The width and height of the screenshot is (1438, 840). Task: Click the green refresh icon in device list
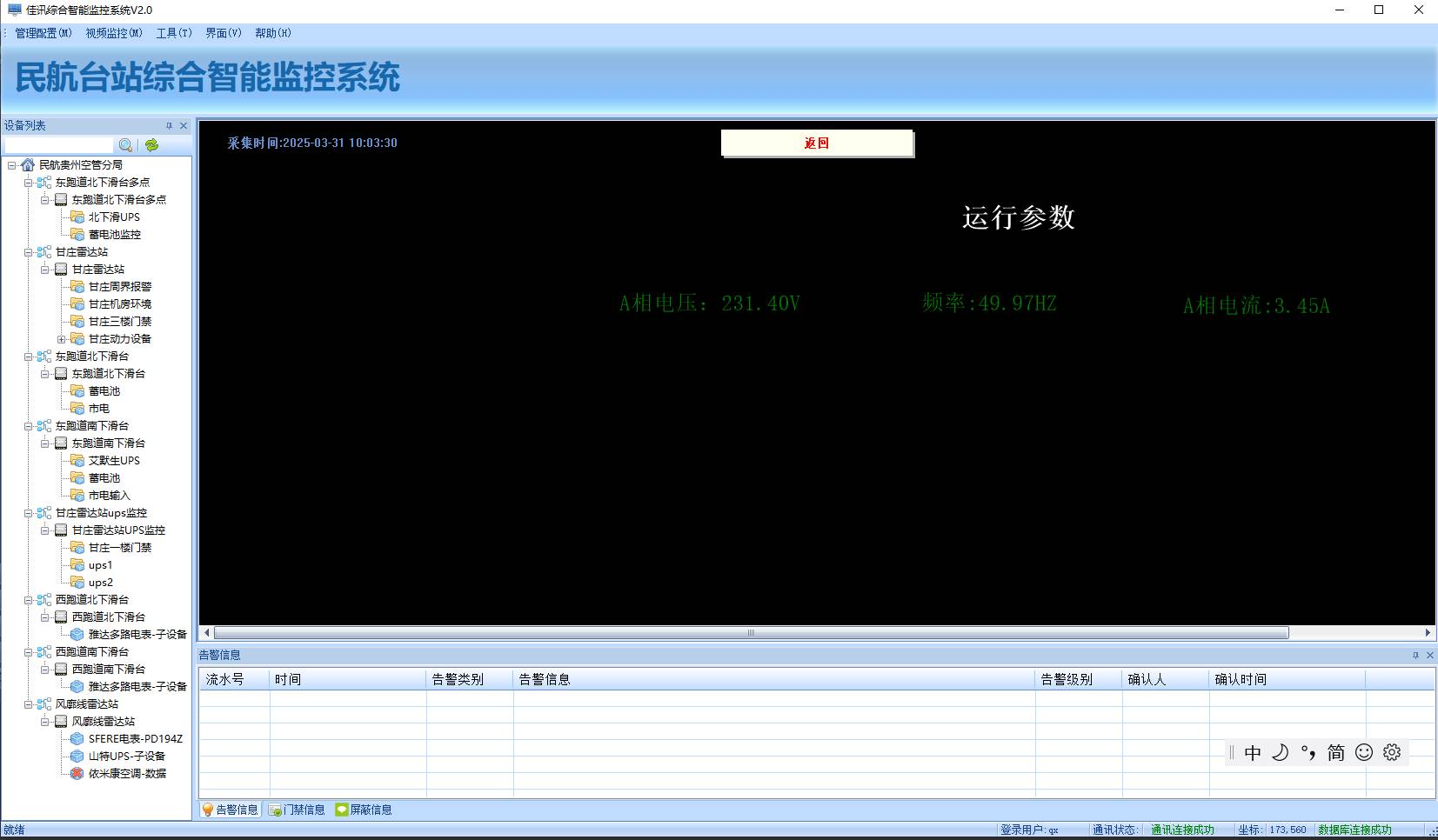click(x=151, y=145)
